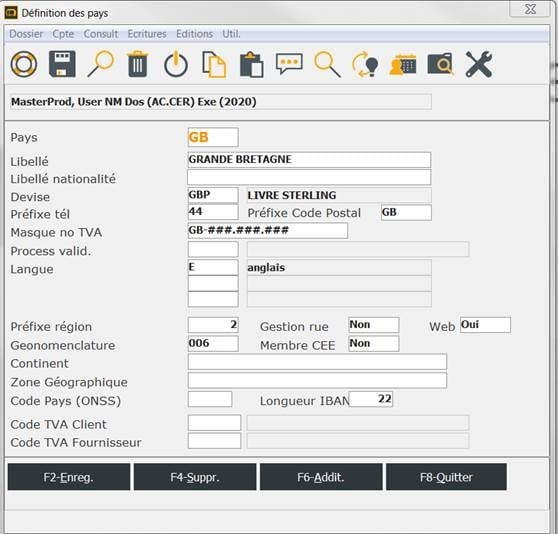Click the F2-Enreg. button
Image resolution: width=558 pixels, height=534 pixels.
tap(69, 477)
